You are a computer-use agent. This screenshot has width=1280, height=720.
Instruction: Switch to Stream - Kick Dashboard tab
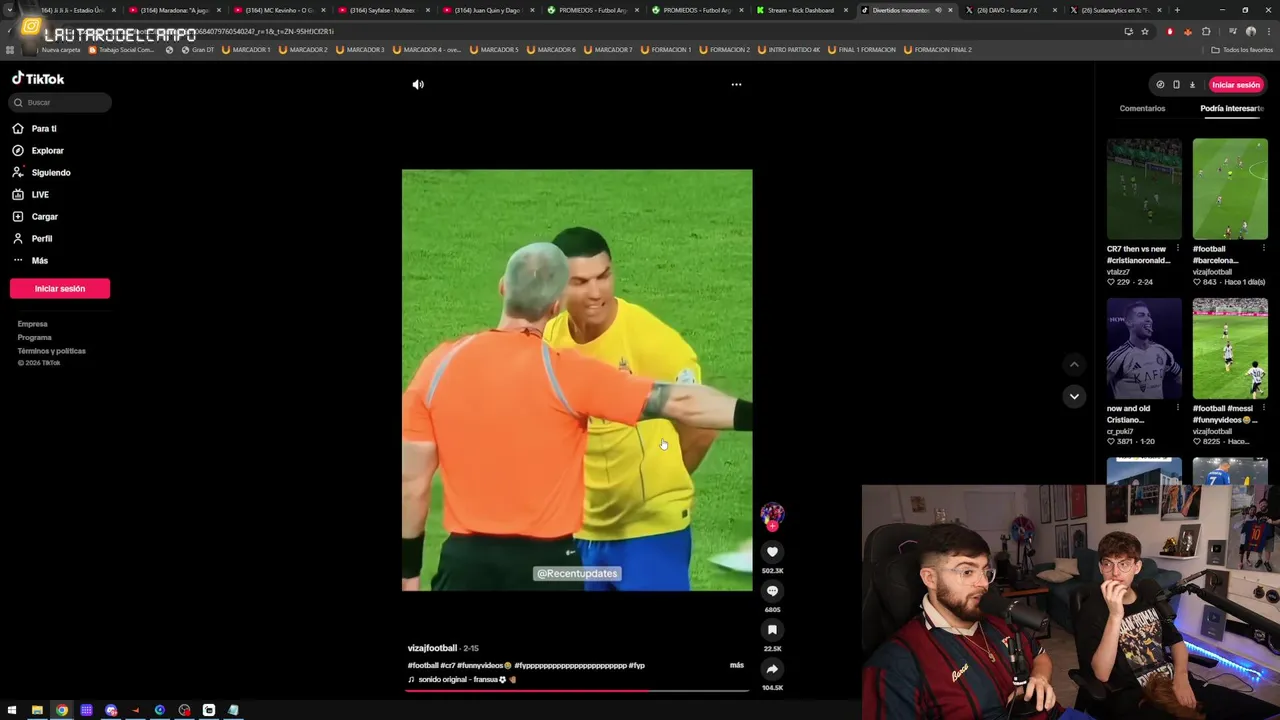(800, 10)
